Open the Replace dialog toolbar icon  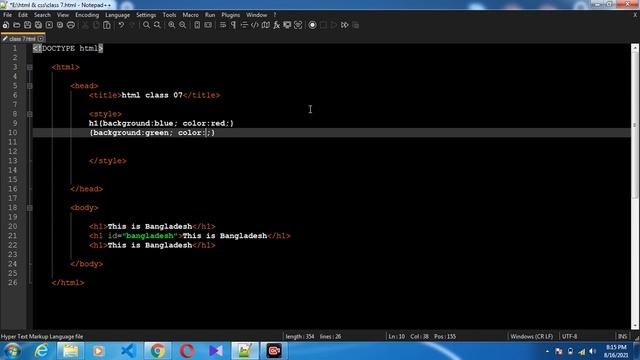[x=157, y=25]
